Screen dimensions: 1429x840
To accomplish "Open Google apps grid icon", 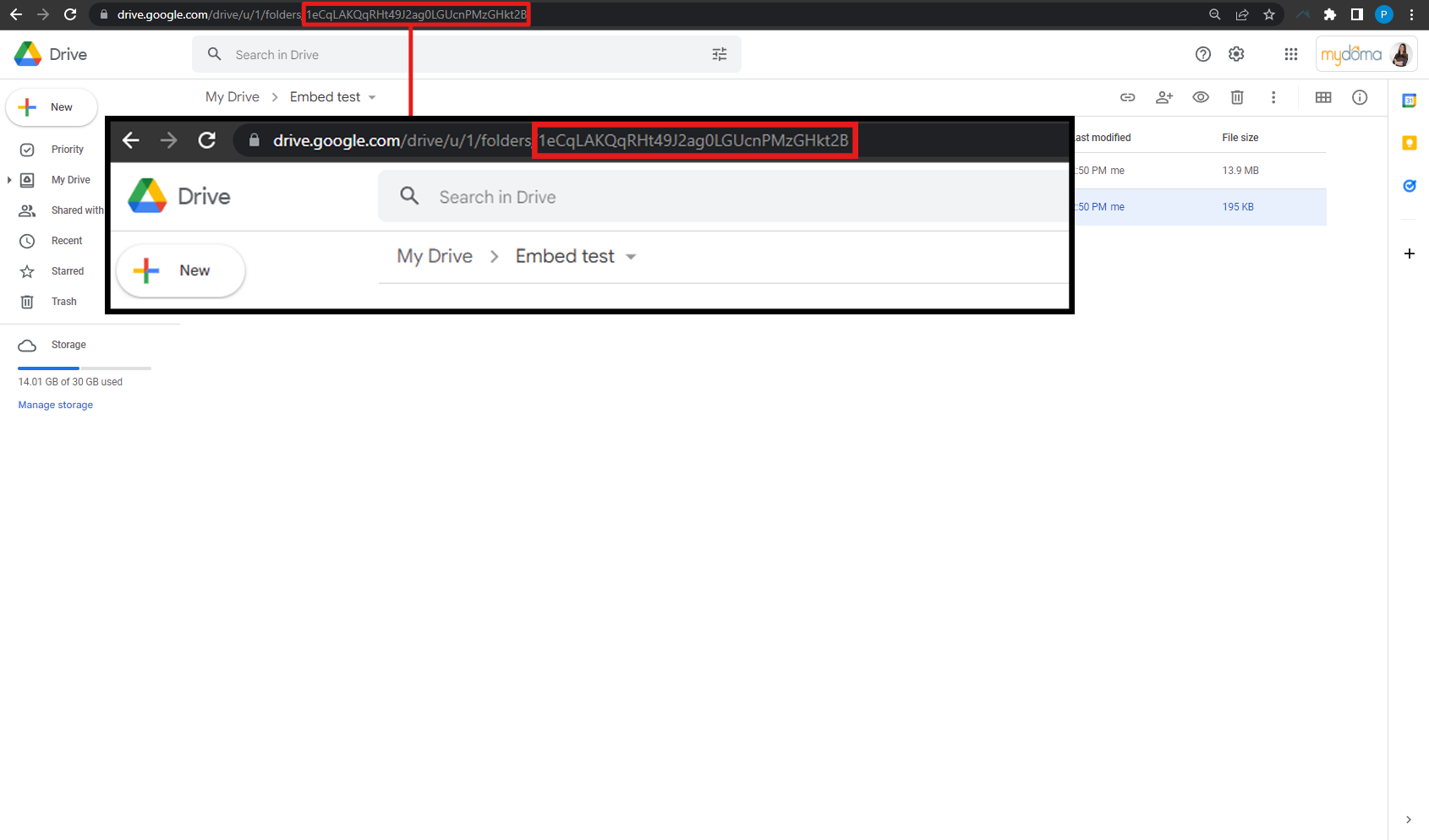I will [x=1291, y=54].
